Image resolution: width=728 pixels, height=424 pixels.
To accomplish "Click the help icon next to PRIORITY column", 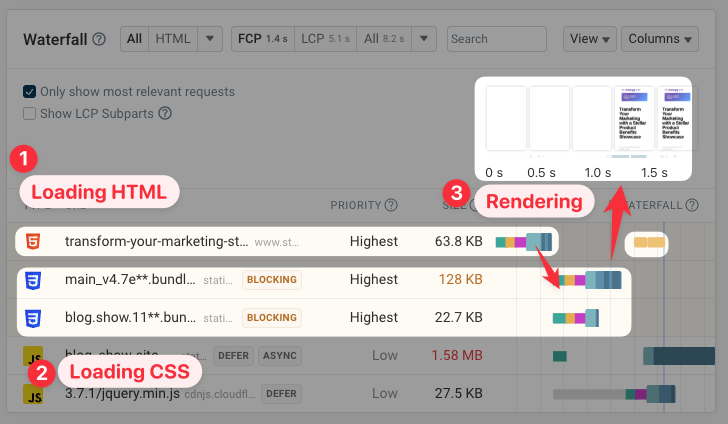I will [x=391, y=206].
